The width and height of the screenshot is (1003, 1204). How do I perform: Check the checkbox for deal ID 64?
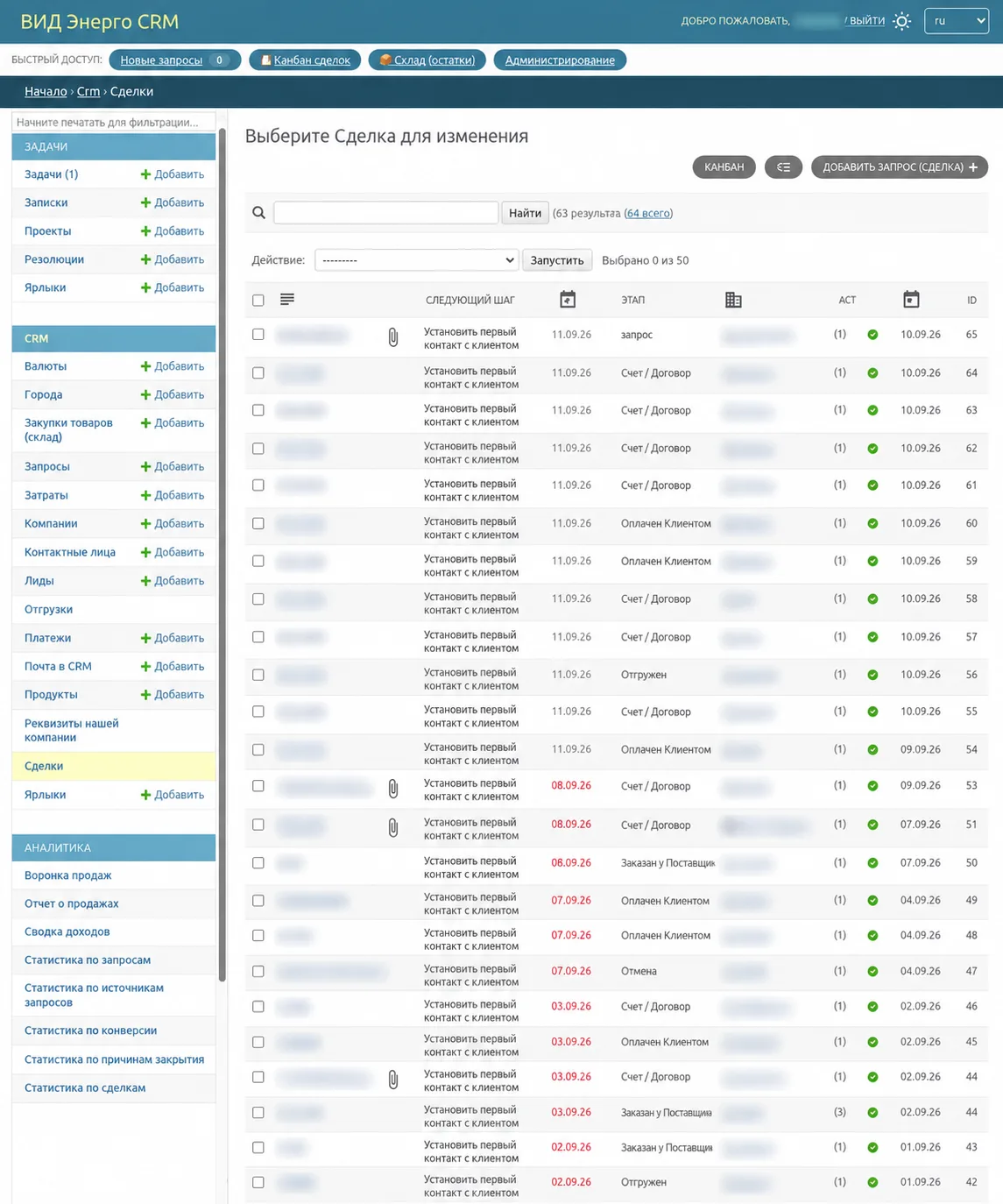(258, 373)
